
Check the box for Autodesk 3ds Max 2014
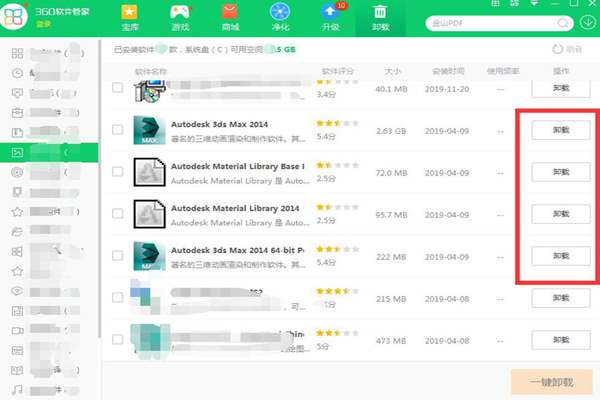click(117, 129)
